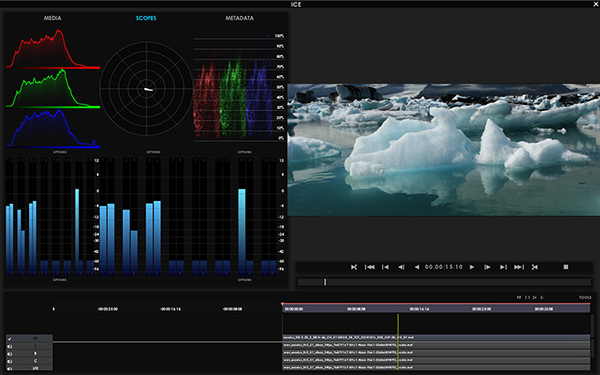Step one frame backward
The width and height of the screenshot is (600, 375).
(401, 267)
